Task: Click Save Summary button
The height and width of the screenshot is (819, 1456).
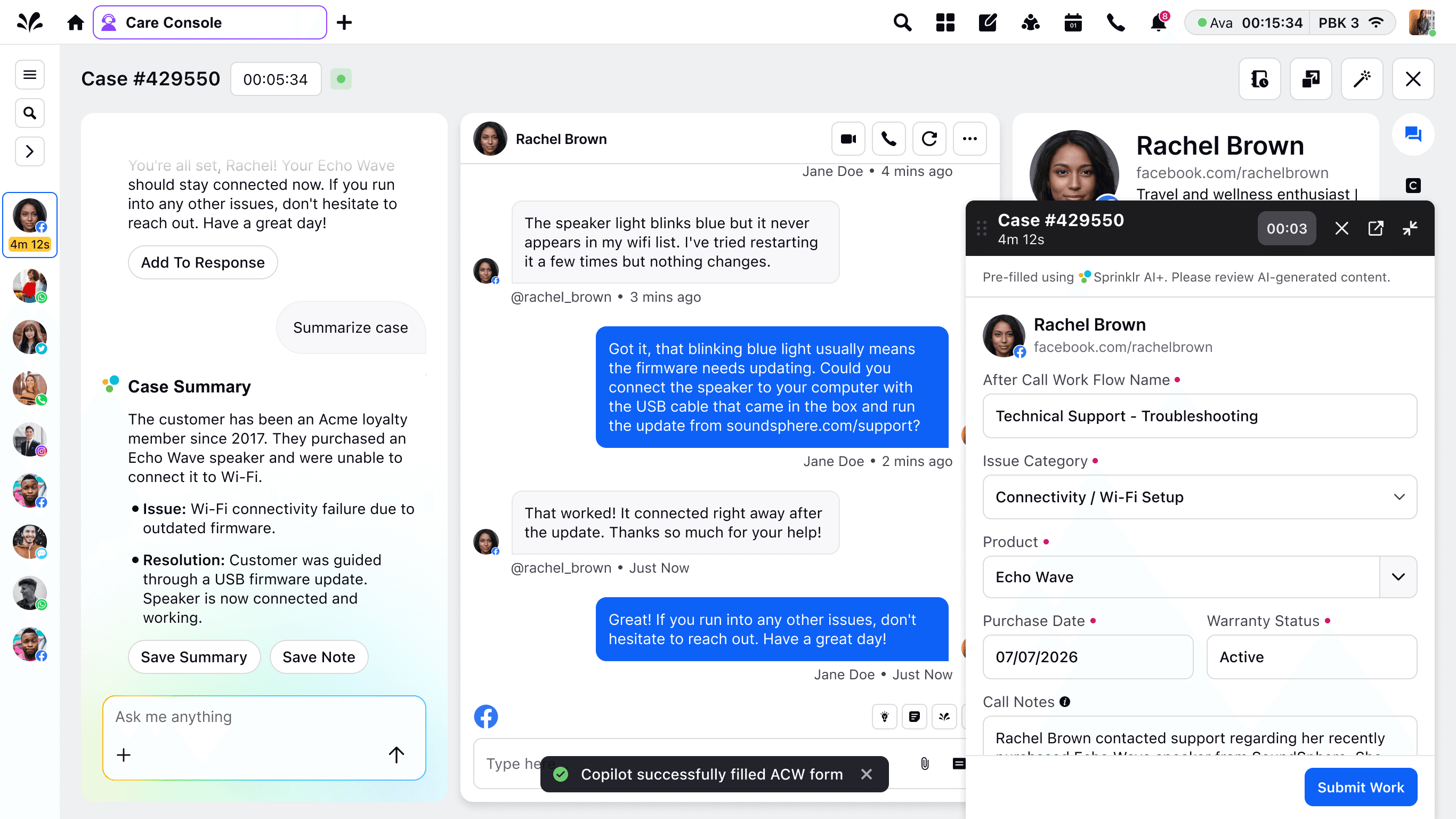Action: click(194, 657)
